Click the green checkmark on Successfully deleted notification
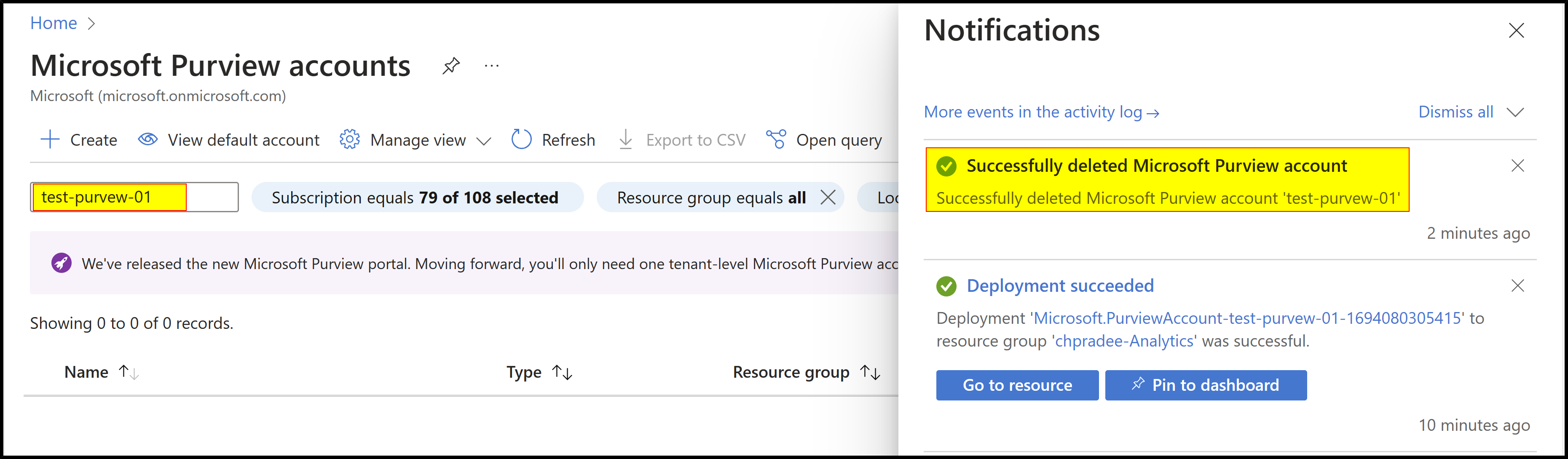This screenshot has width=1568, height=459. tap(946, 165)
